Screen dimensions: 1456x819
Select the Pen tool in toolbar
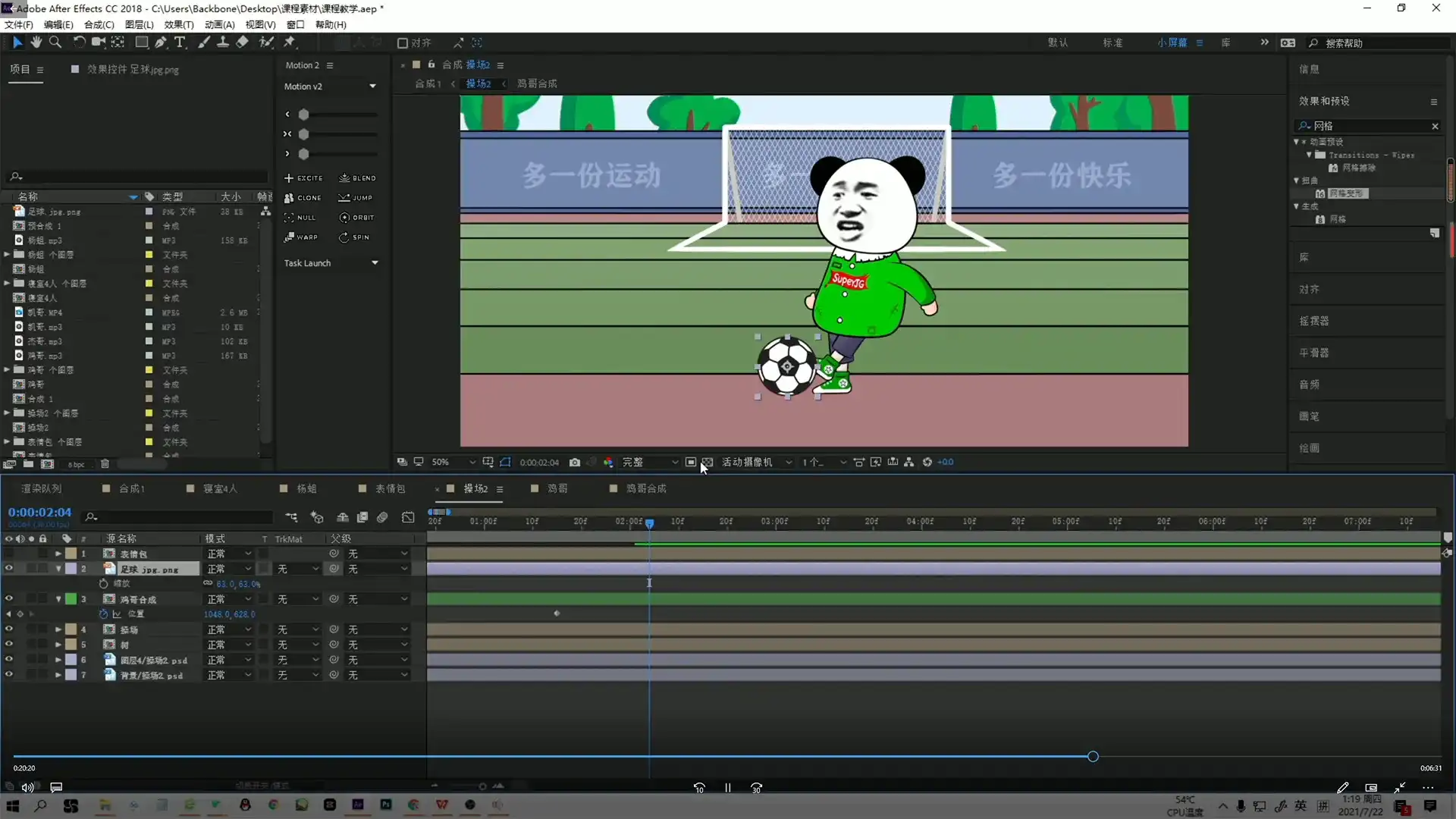(x=161, y=42)
